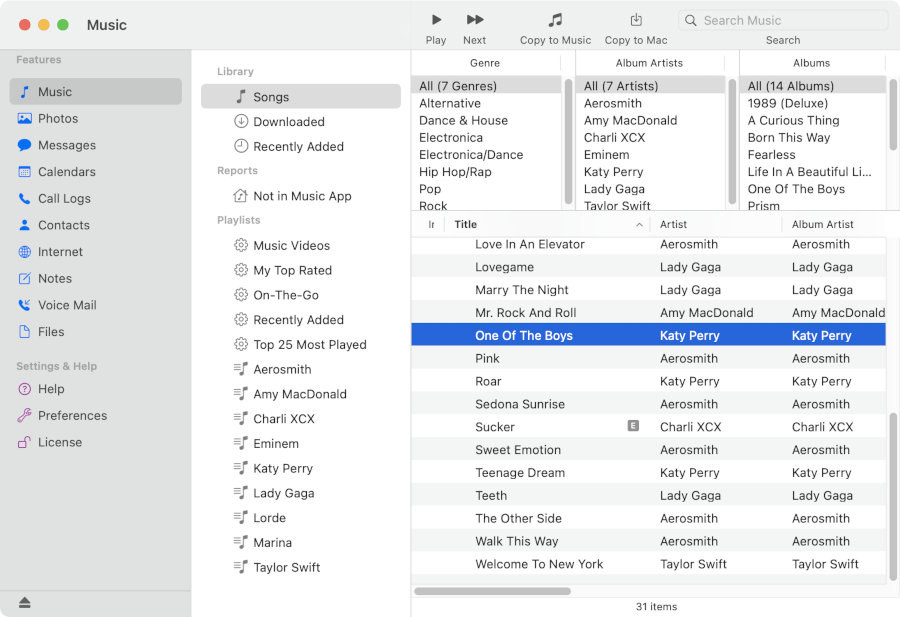Screen dimensions: 900x617
Task: Click the Copy to Music icon
Action: pyautogui.click(x=555, y=20)
